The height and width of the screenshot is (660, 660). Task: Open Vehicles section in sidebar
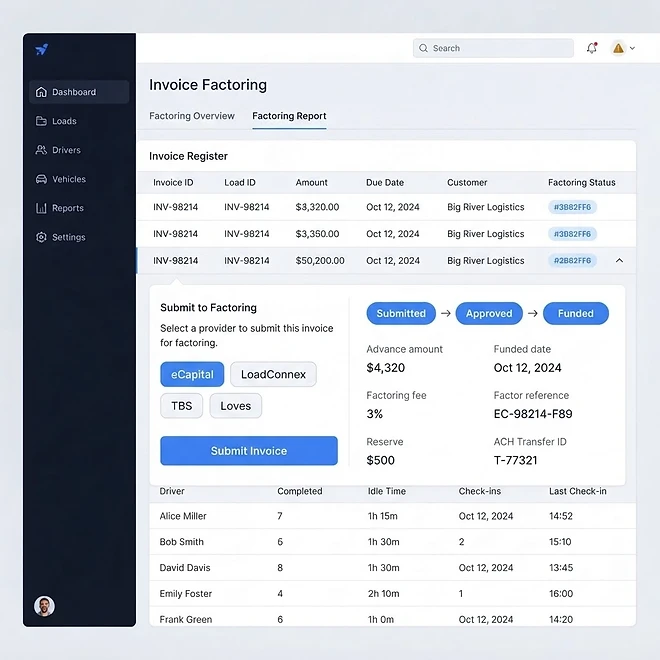click(x=79, y=179)
